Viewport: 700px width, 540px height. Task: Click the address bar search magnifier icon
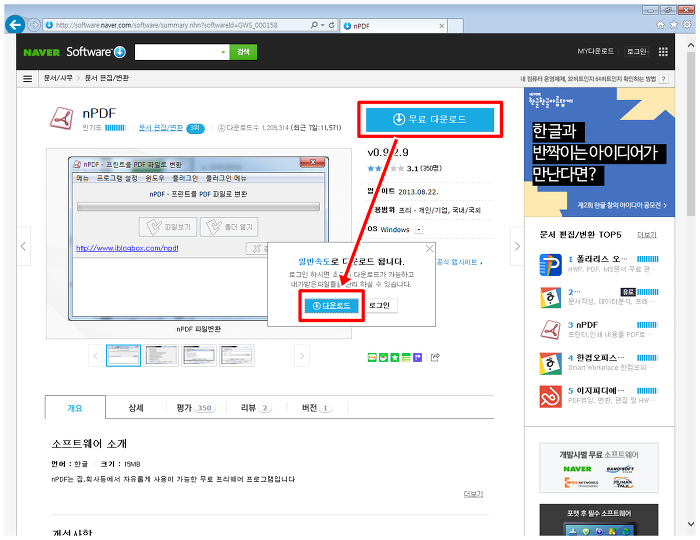314,25
